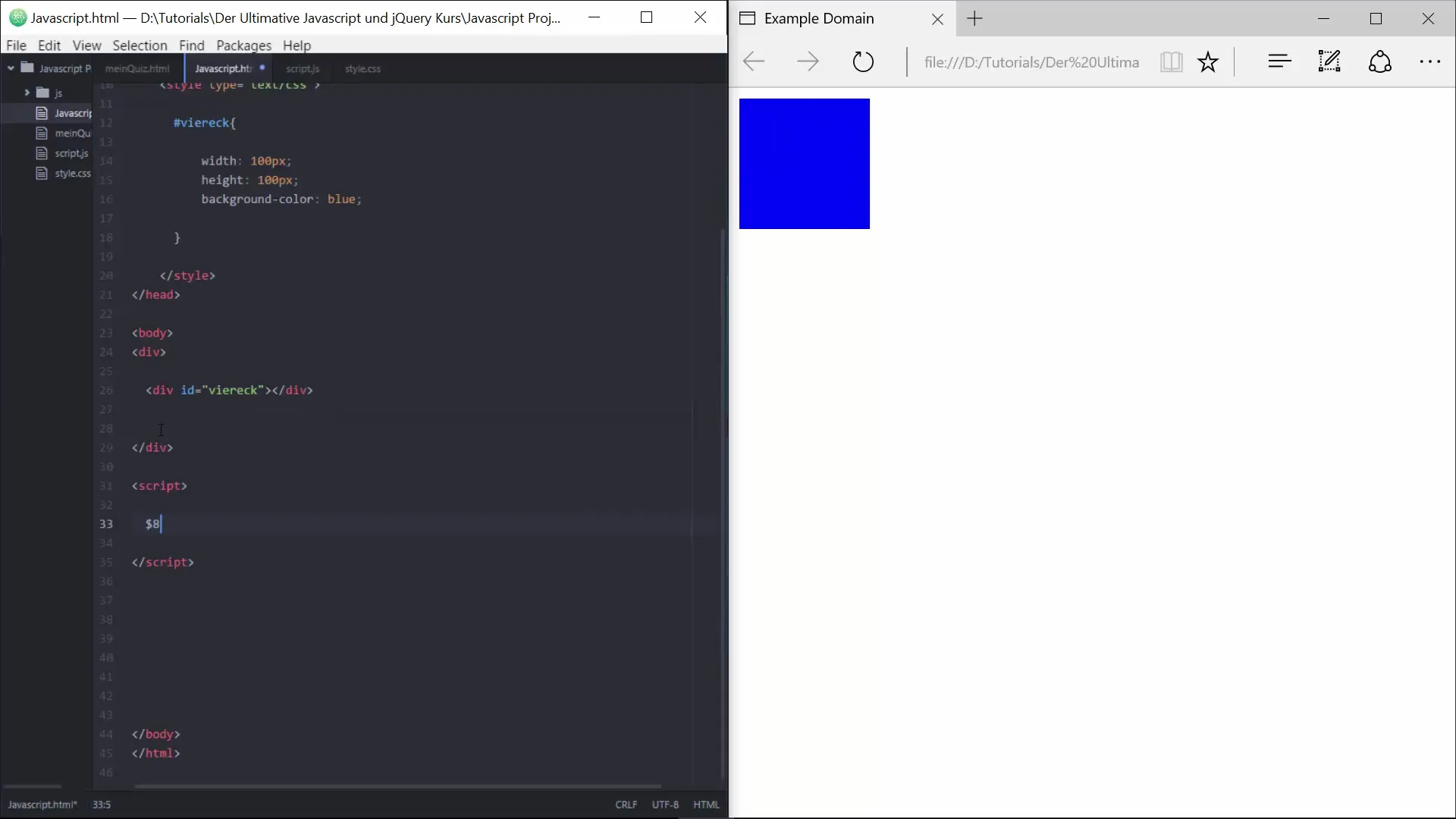Click the editor horizontal scrollbar

tap(397, 786)
